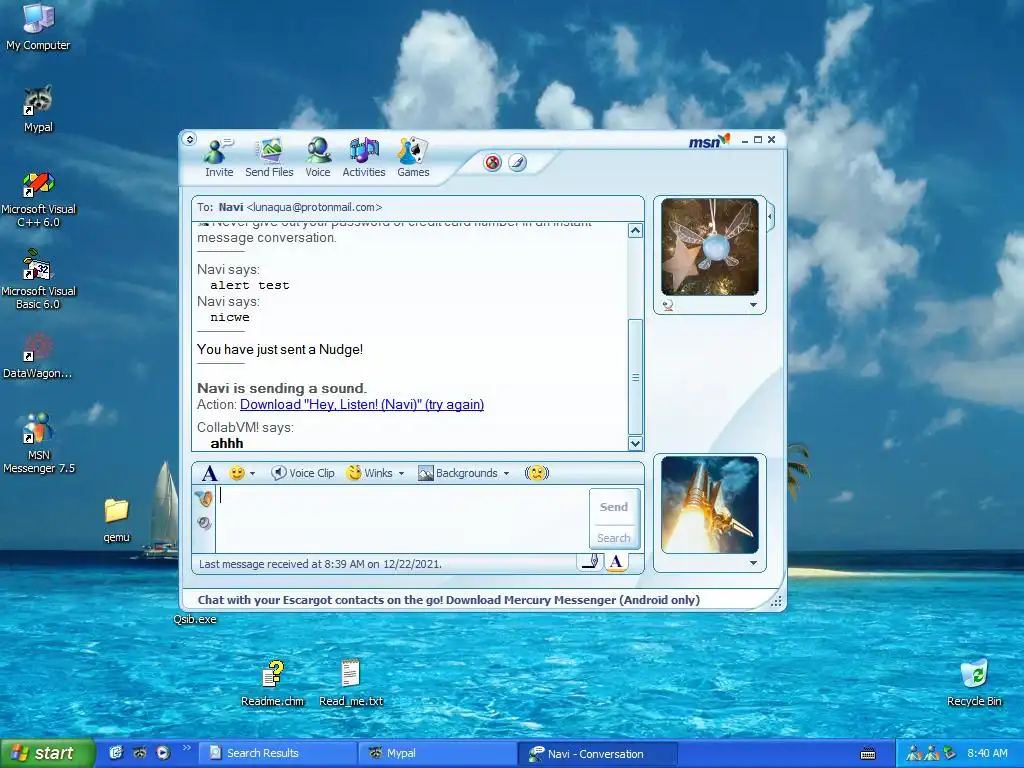Open the Windows start menu

click(x=47, y=753)
